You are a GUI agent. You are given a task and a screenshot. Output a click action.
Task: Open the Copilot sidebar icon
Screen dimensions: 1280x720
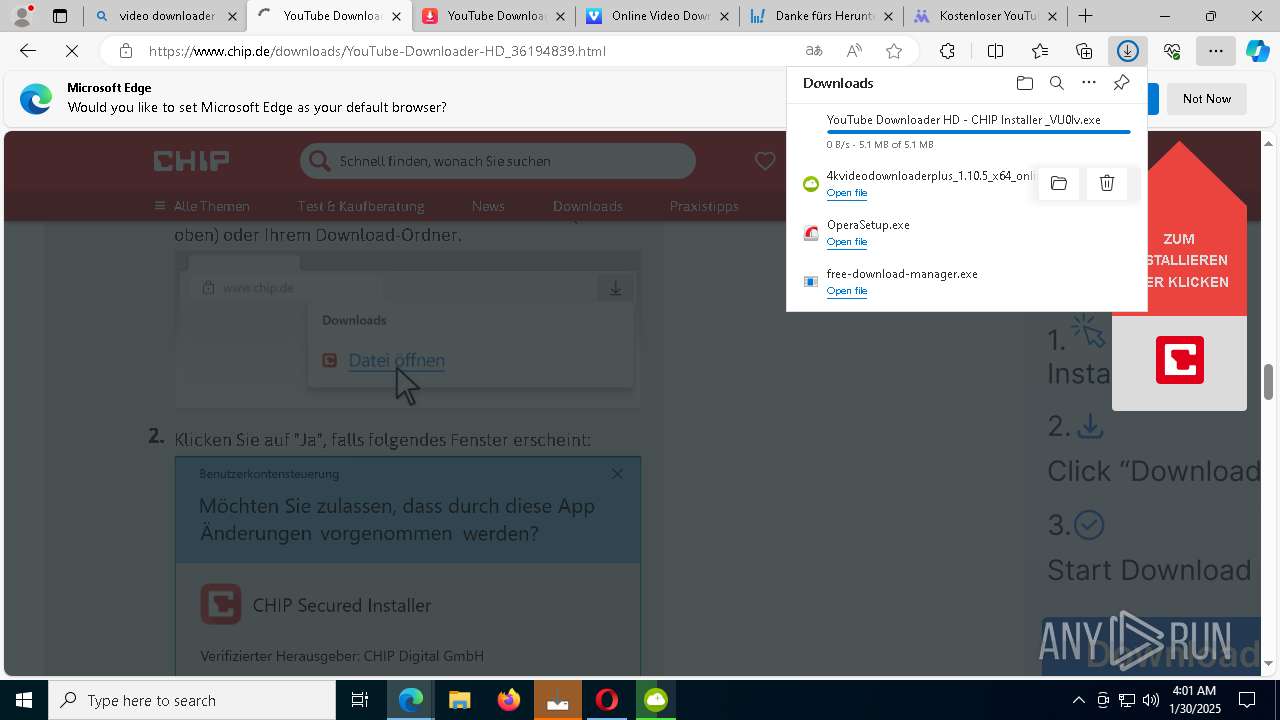(1258, 51)
